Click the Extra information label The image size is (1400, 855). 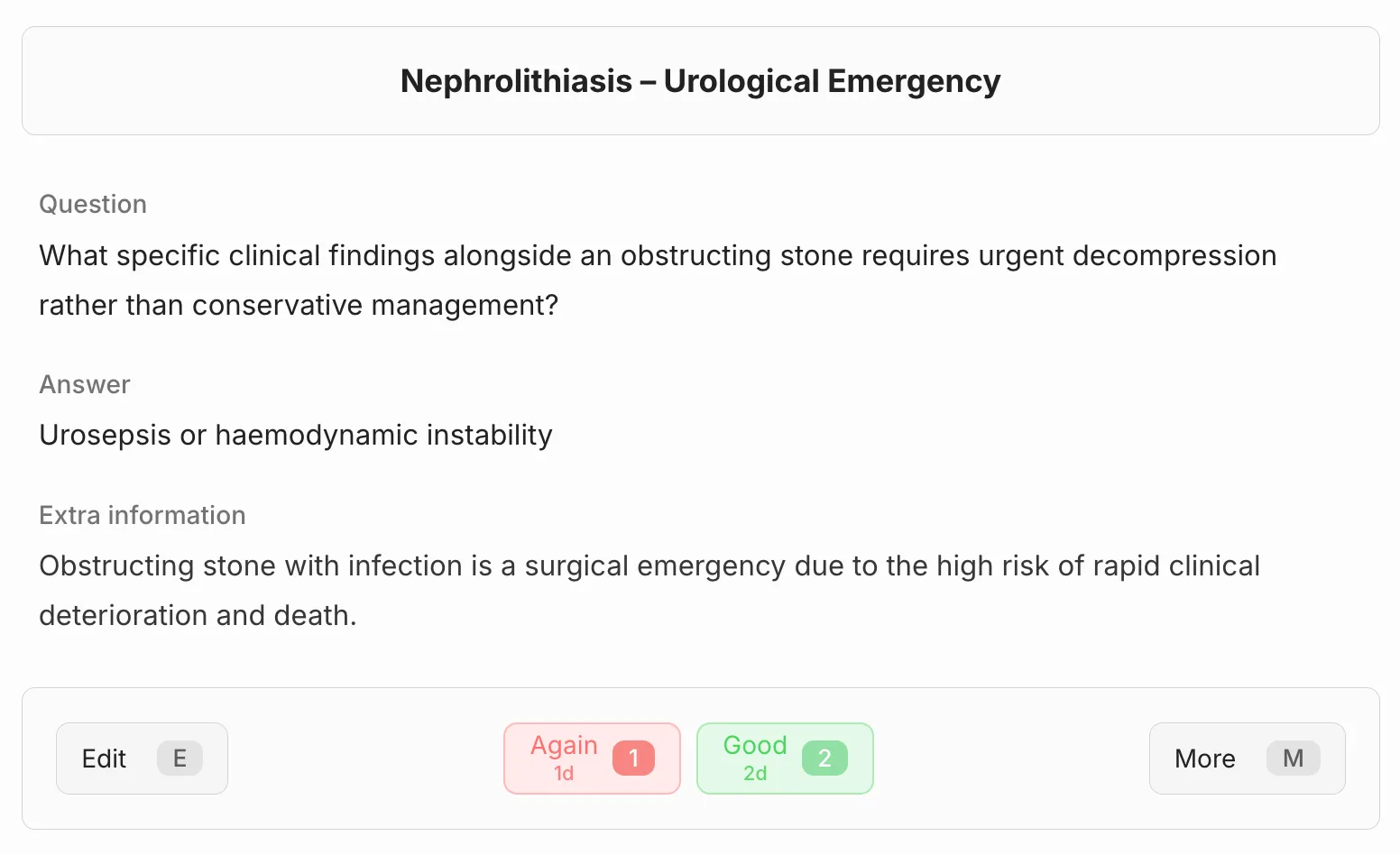(x=143, y=515)
